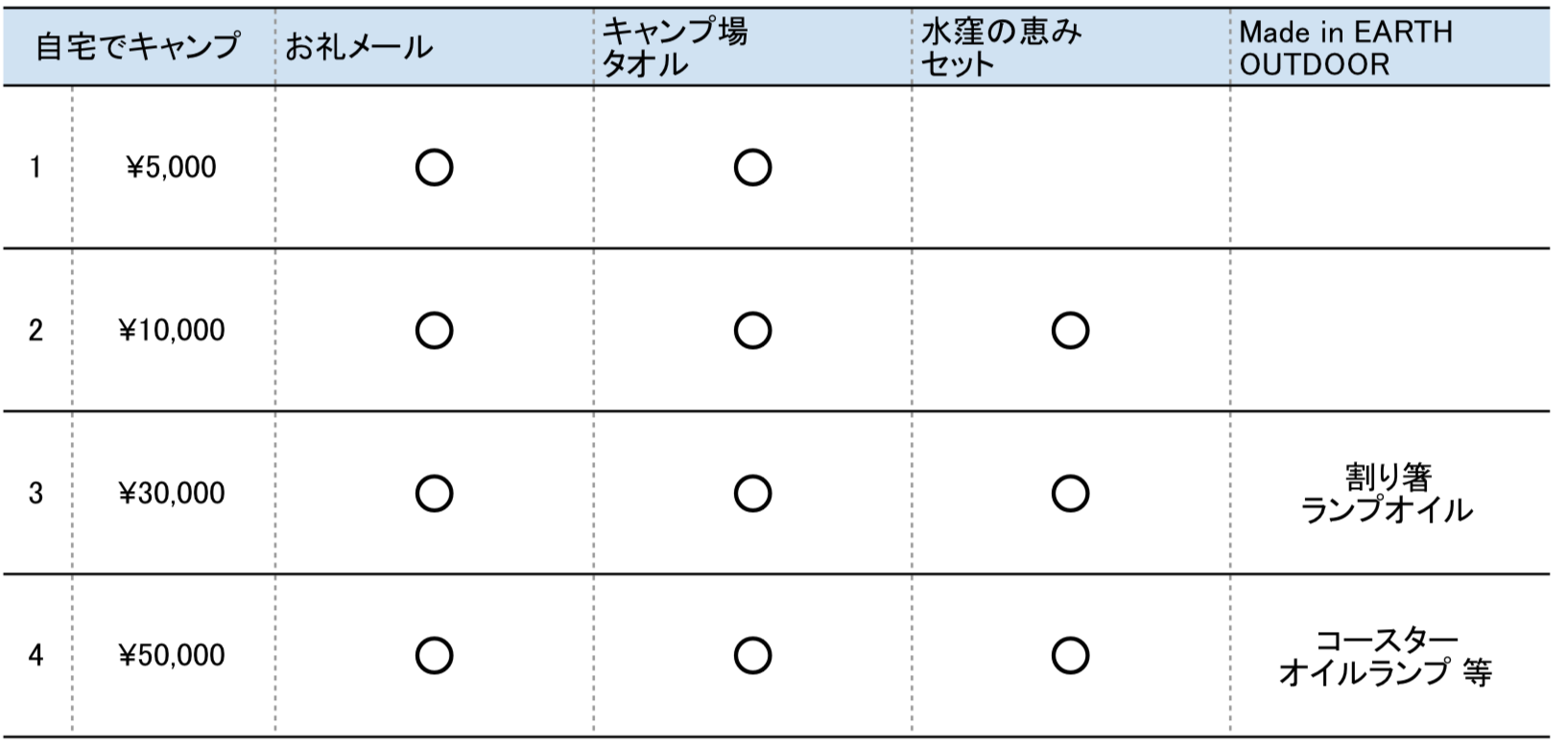
Task: Click the お礼メール column header
Action: [359, 47]
